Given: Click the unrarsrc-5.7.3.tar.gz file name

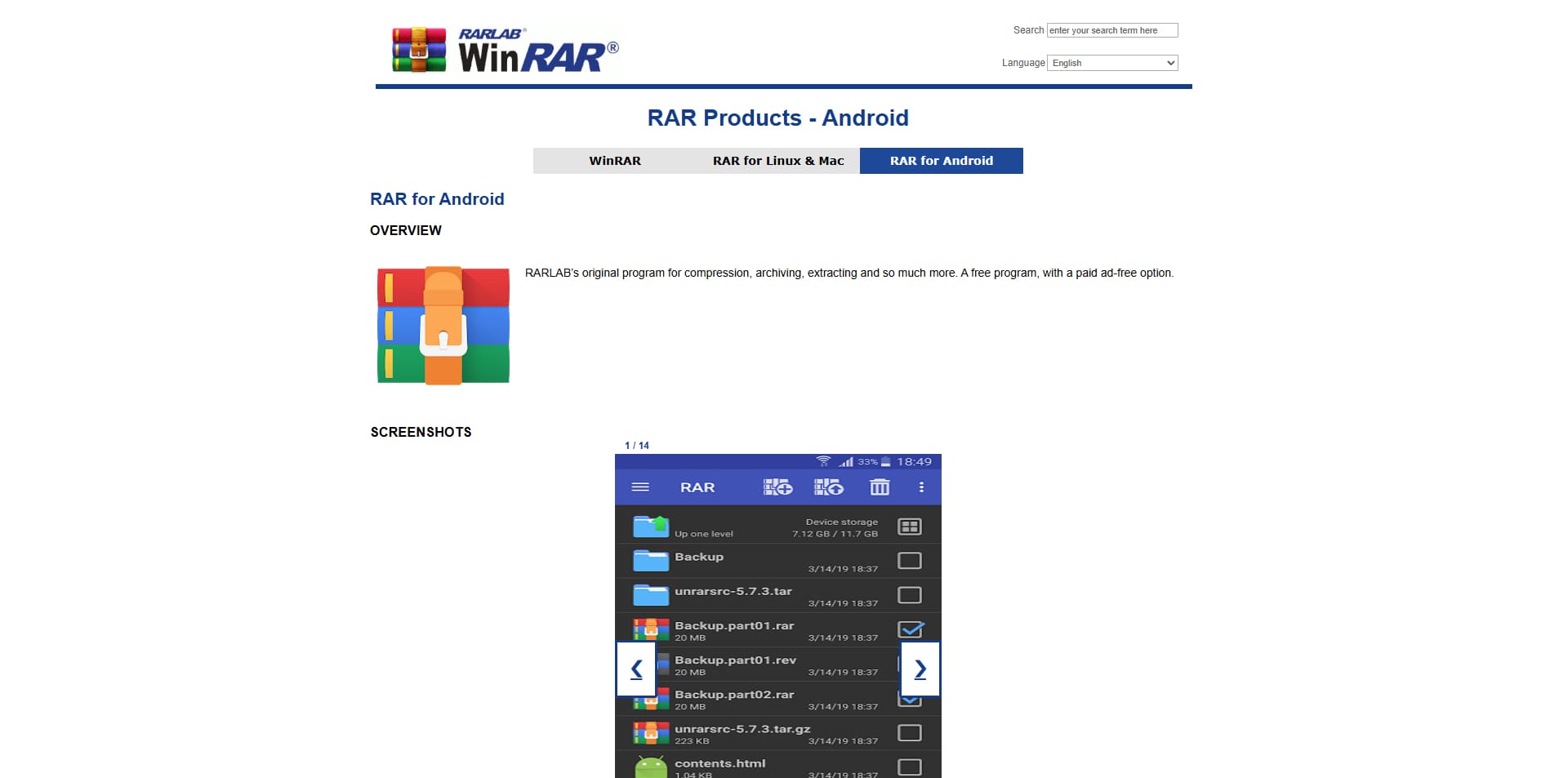Looking at the screenshot, I should pyautogui.click(x=742, y=729).
